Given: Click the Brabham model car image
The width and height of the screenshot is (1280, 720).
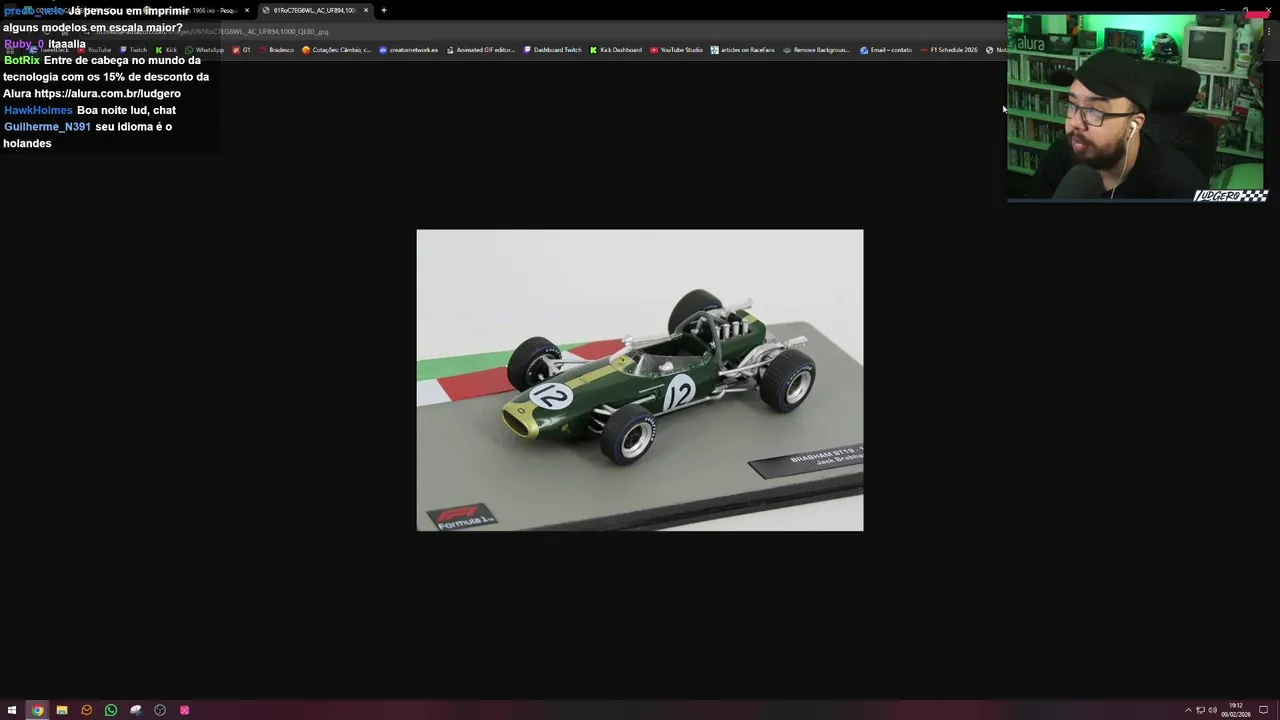Looking at the screenshot, I should [x=640, y=380].
